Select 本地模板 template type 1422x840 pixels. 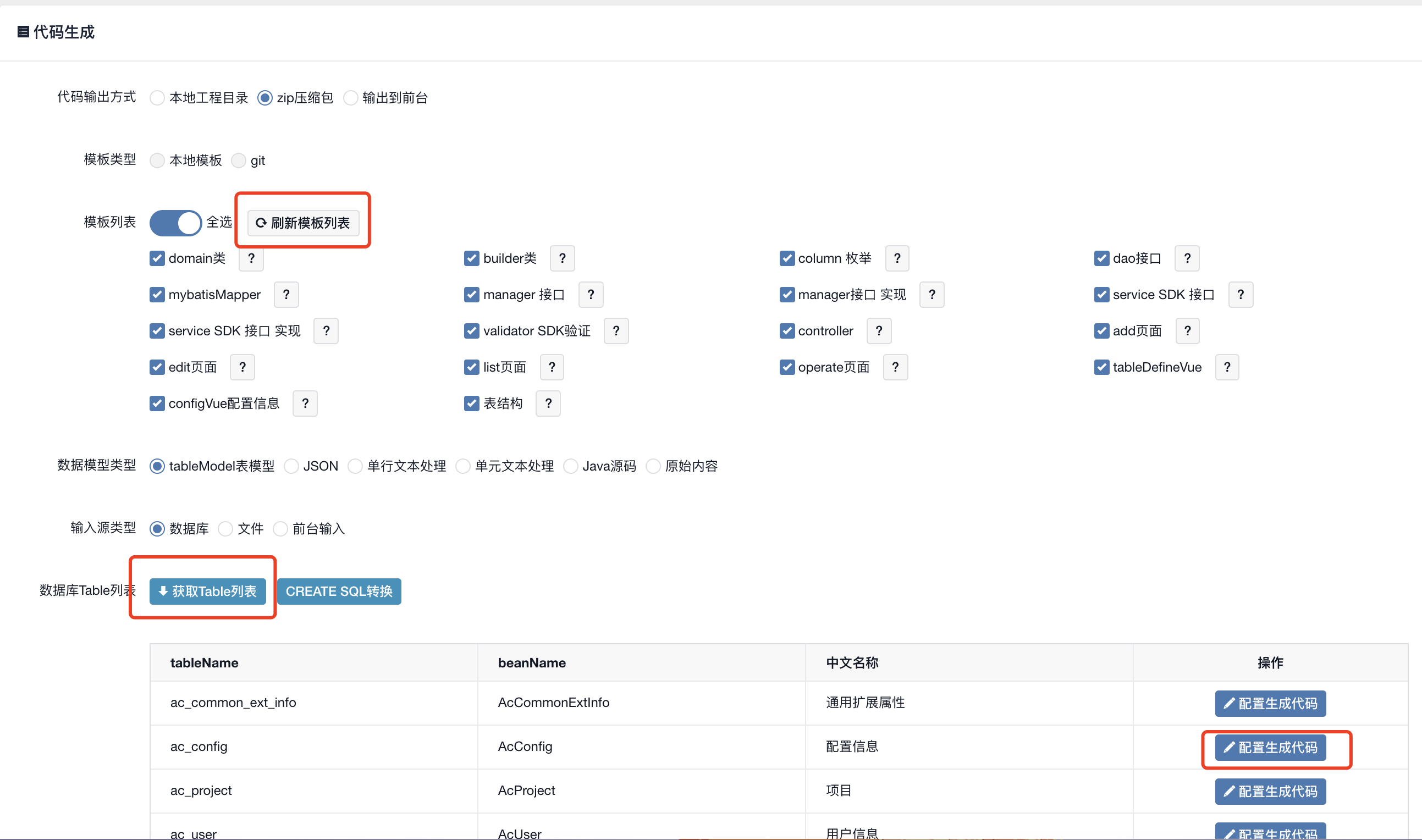[157, 161]
